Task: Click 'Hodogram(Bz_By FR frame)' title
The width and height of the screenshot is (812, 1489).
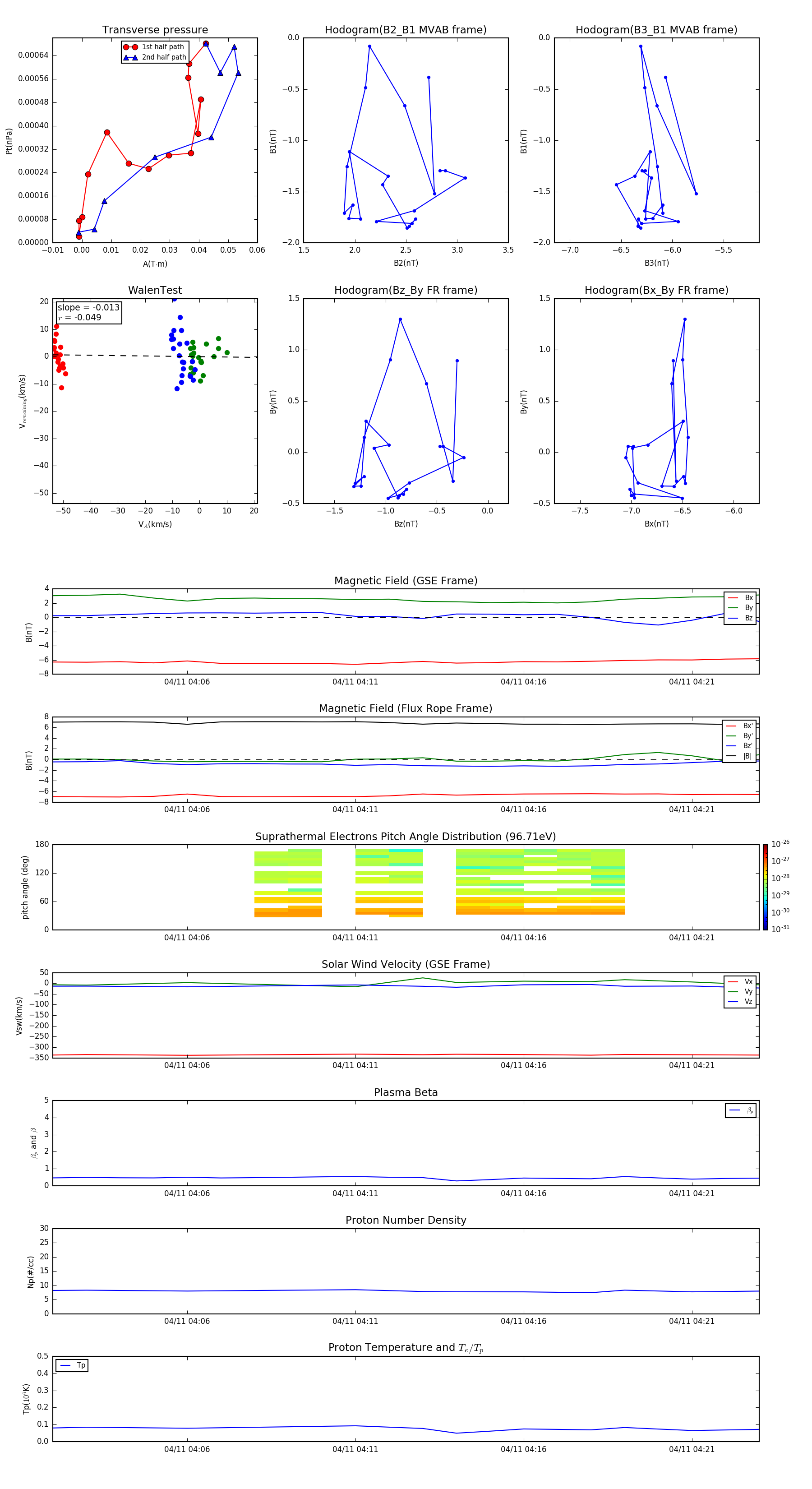Action: click(x=406, y=290)
